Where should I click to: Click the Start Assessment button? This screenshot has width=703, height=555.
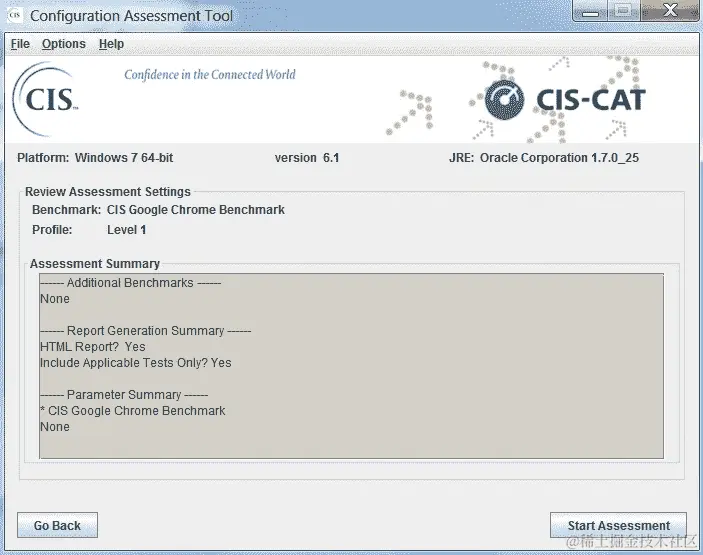[618, 525]
